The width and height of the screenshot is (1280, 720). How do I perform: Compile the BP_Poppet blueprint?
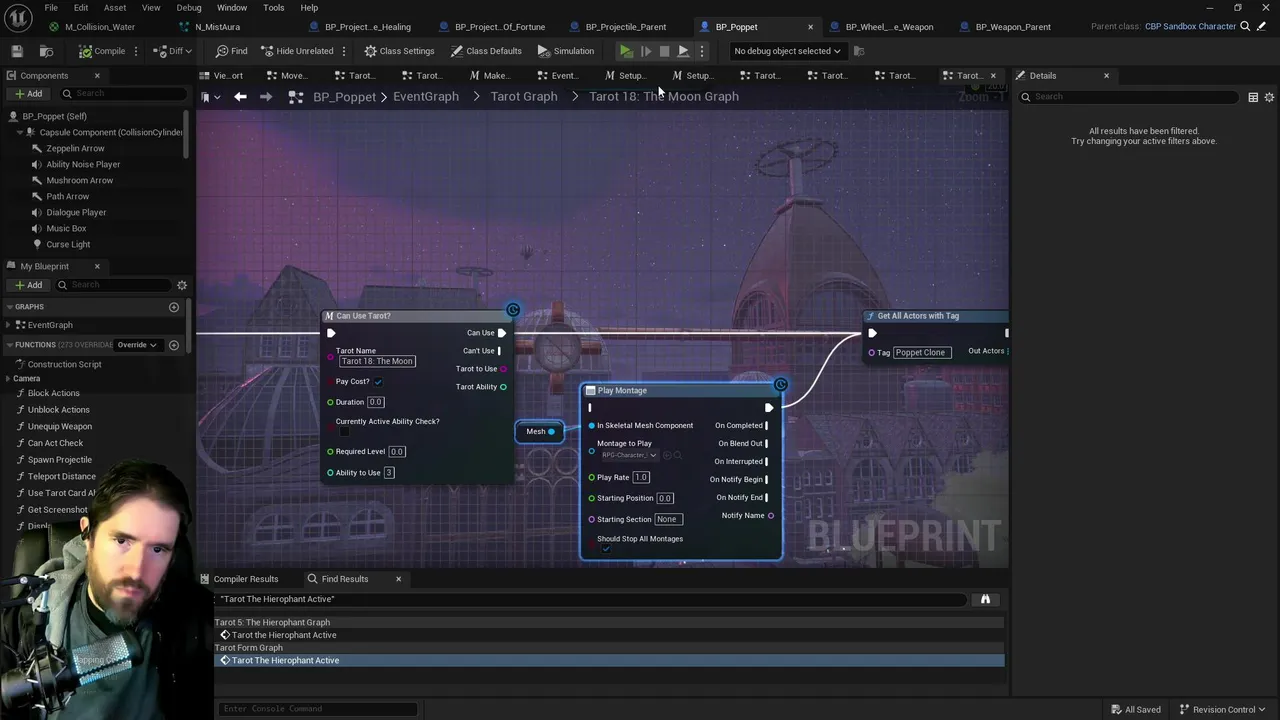pos(102,51)
